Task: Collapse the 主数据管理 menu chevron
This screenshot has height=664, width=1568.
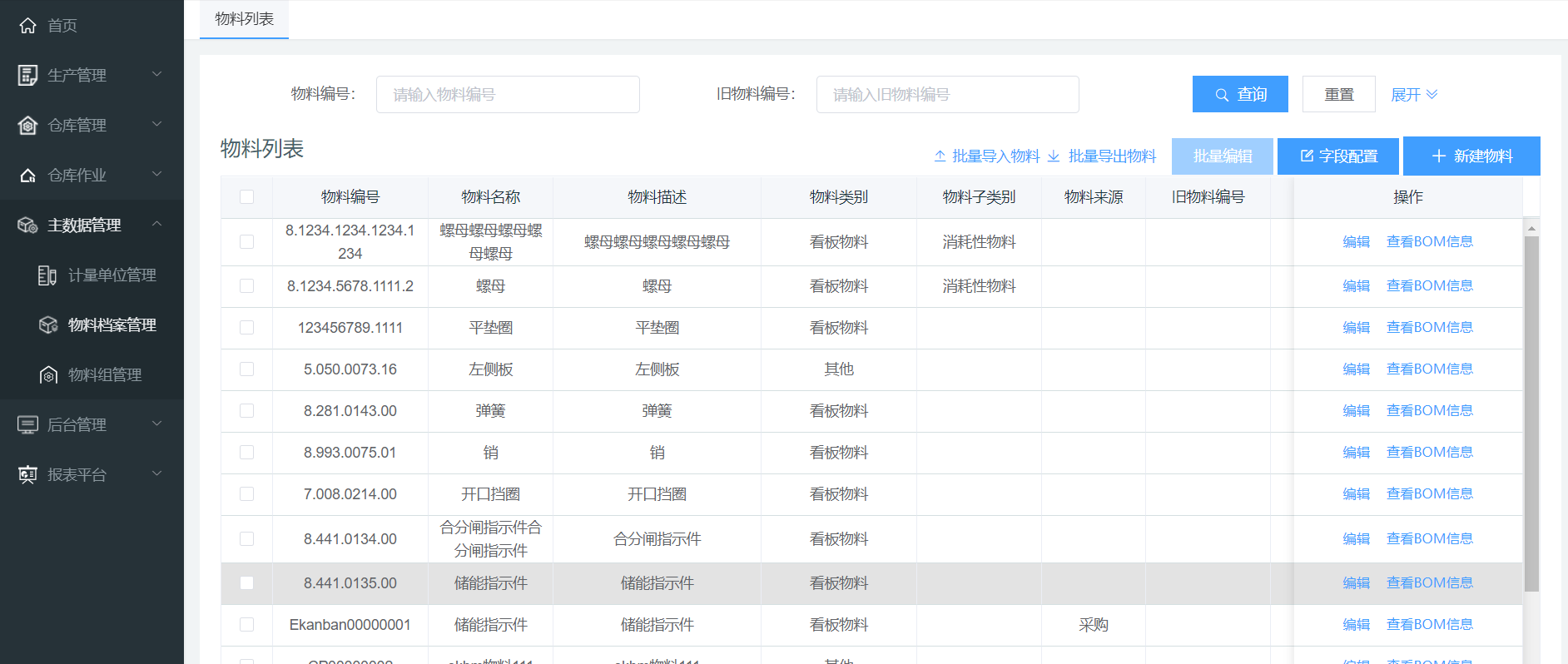Action: coord(156,225)
